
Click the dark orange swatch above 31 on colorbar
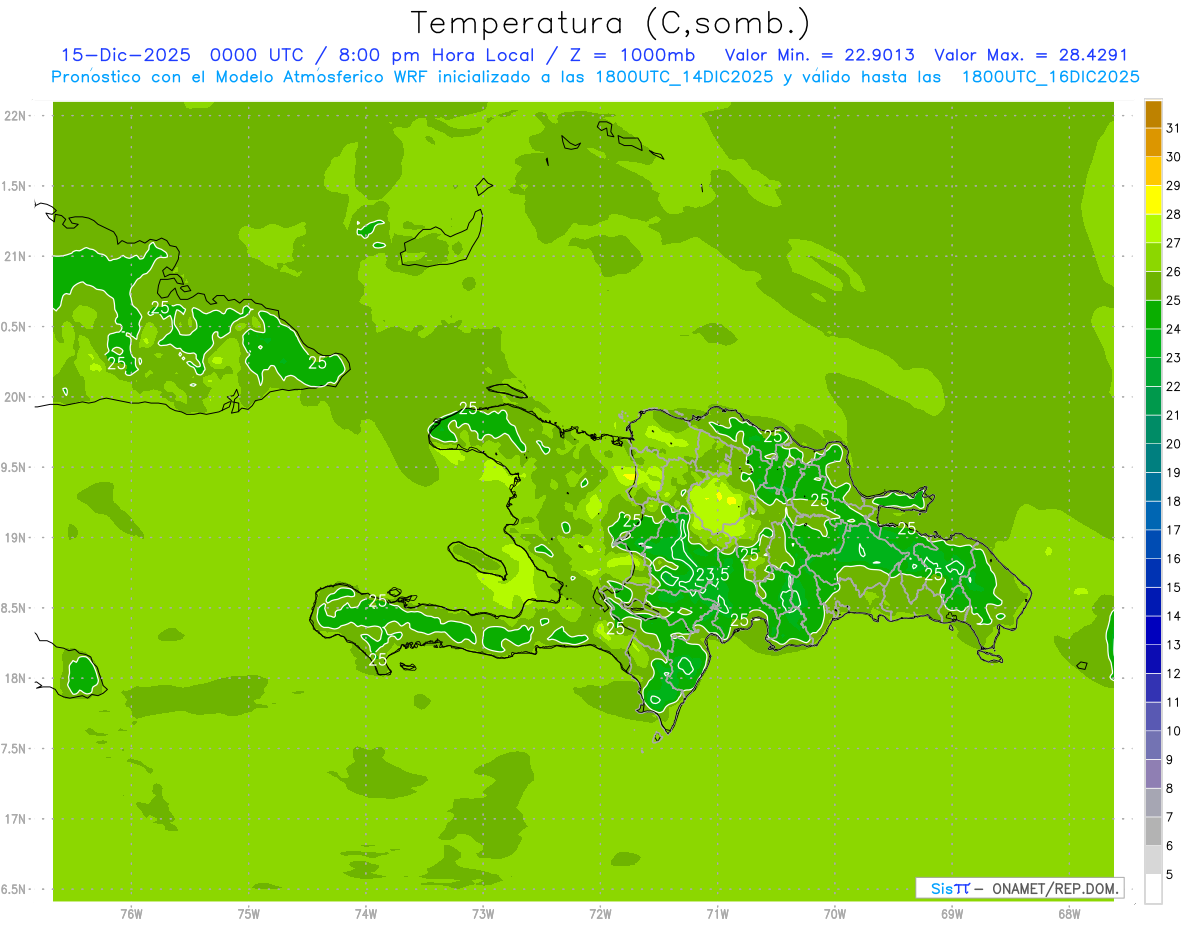coord(1153,114)
